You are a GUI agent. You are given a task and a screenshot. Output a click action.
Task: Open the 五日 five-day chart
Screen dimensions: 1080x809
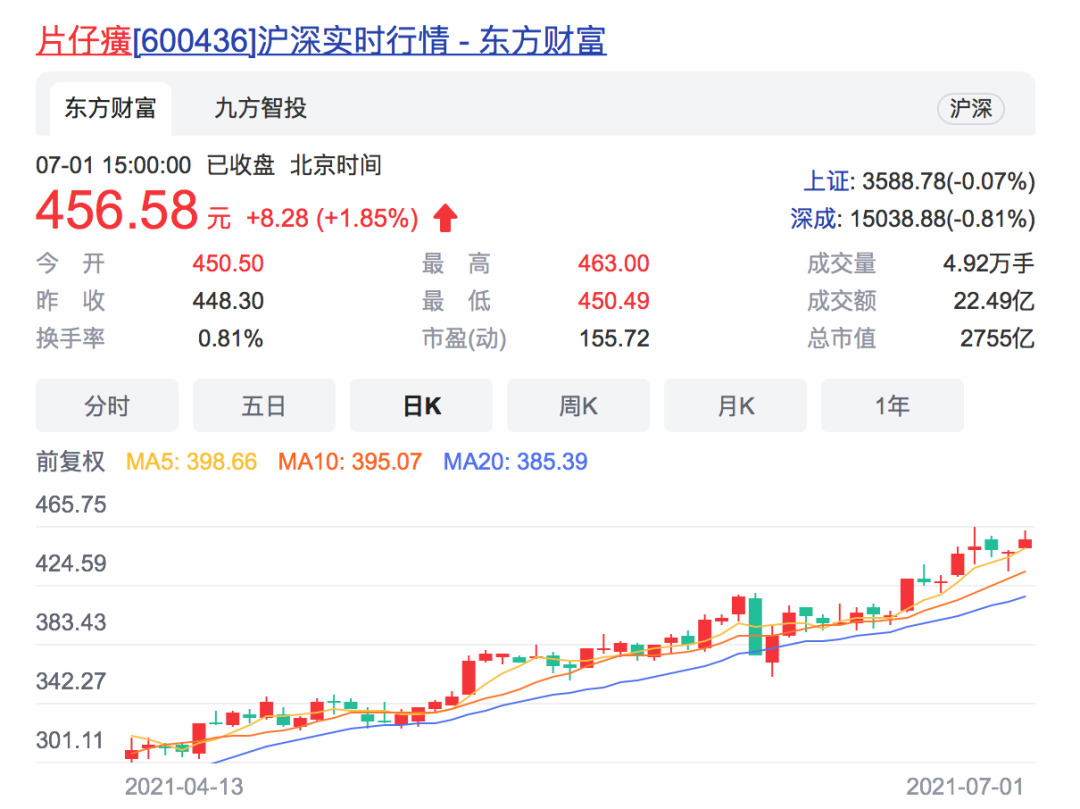tap(264, 405)
